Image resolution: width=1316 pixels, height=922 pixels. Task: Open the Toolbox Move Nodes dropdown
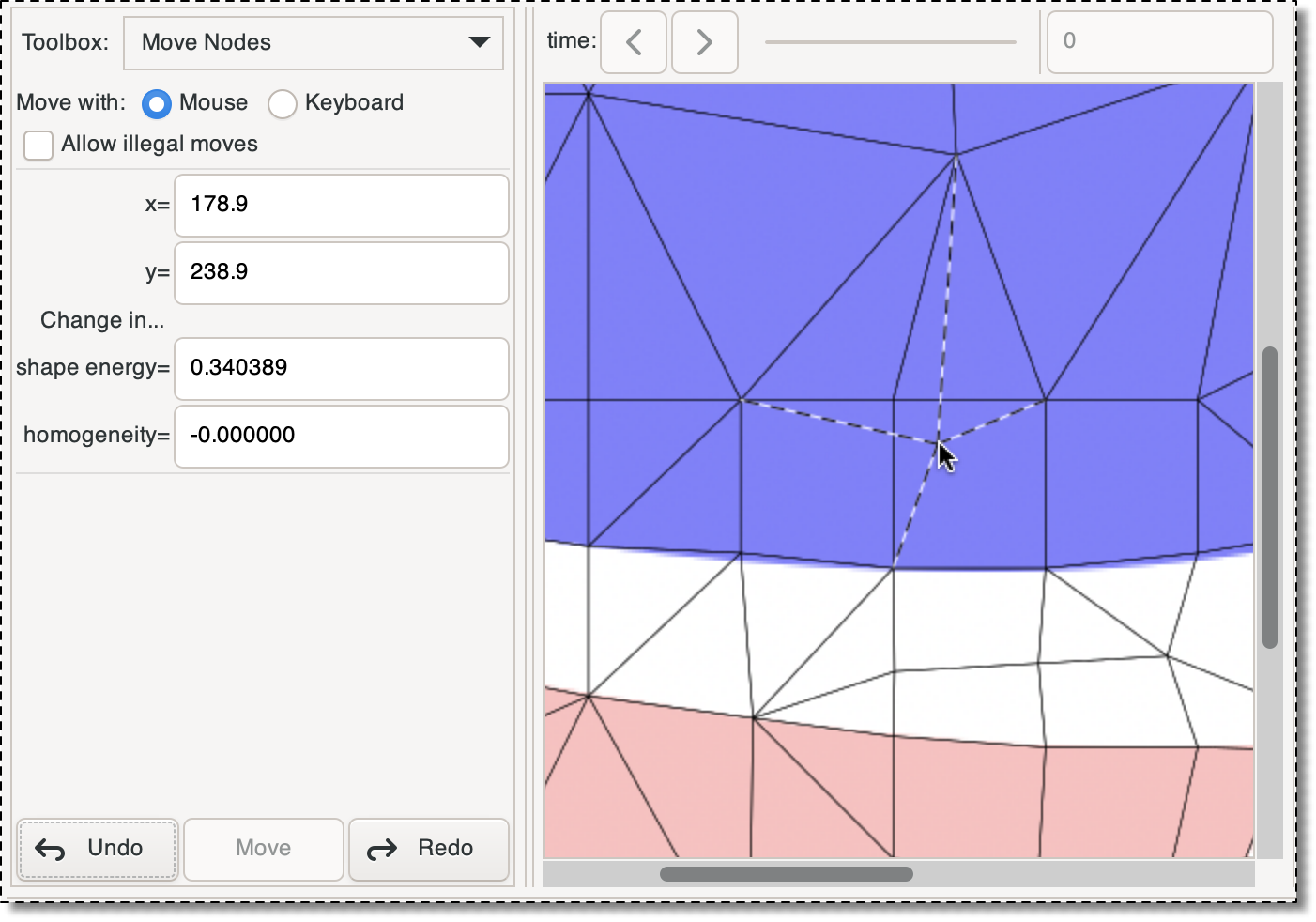pos(313,42)
